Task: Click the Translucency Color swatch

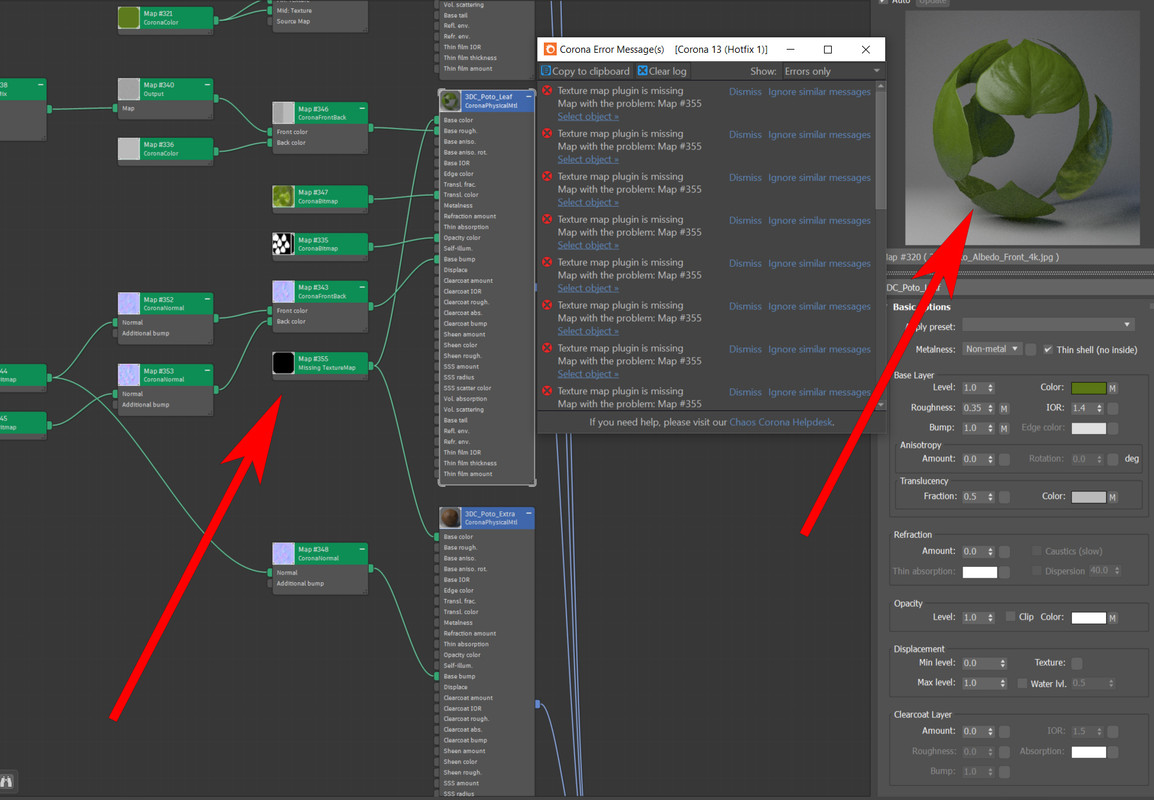Action: click(1088, 497)
